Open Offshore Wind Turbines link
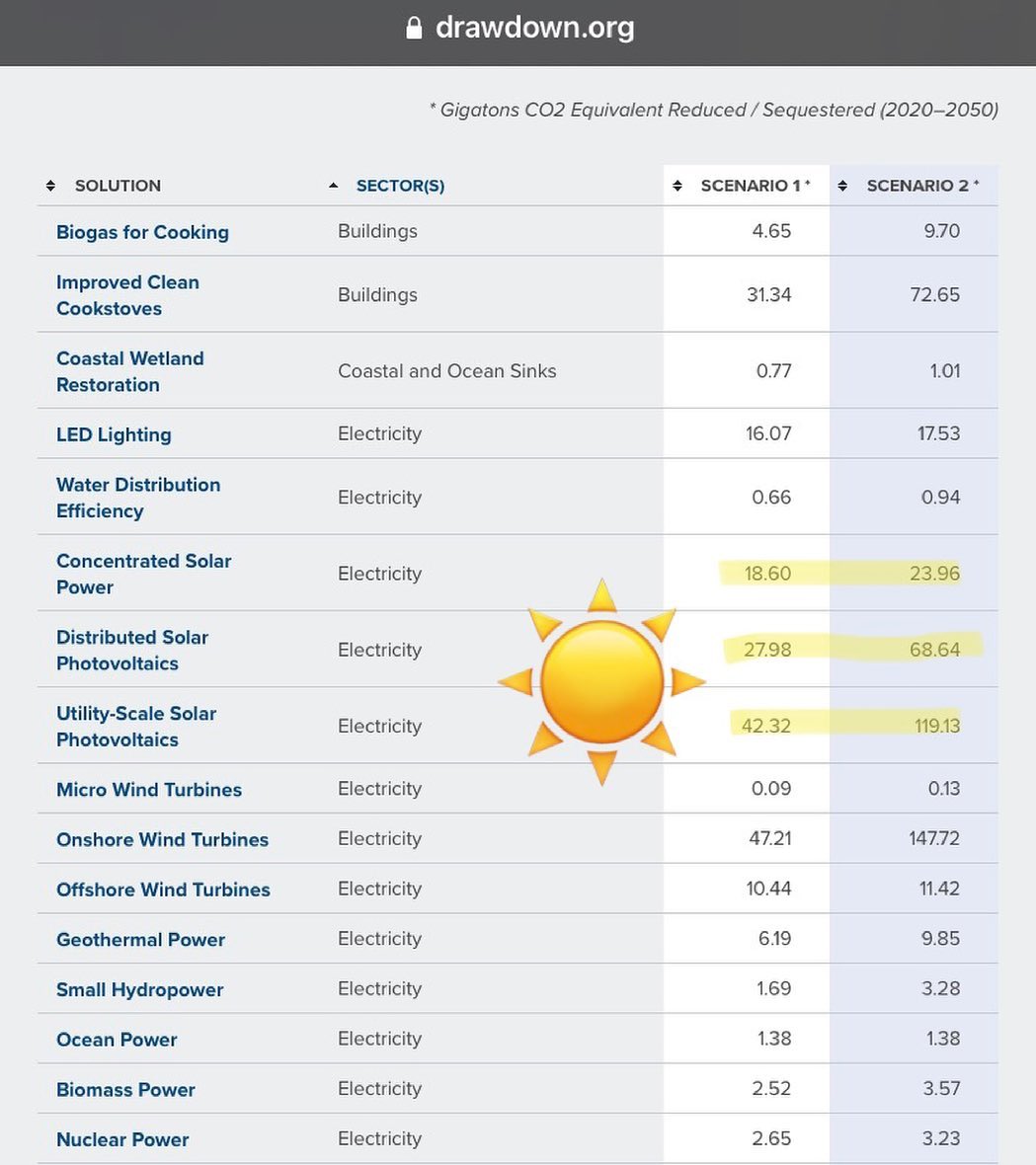This screenshot has width=1036, height=1165. pyautogui.click(x=164, y=890)
